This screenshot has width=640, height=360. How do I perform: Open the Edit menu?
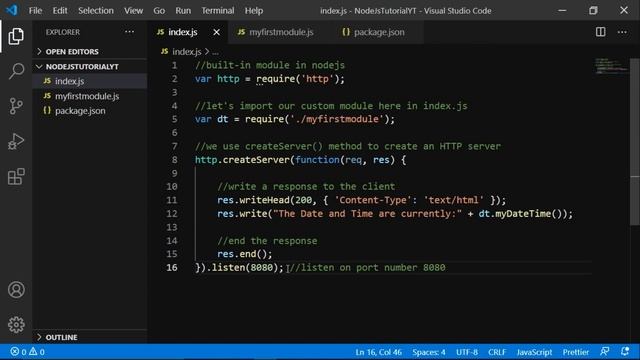point(60,11)
